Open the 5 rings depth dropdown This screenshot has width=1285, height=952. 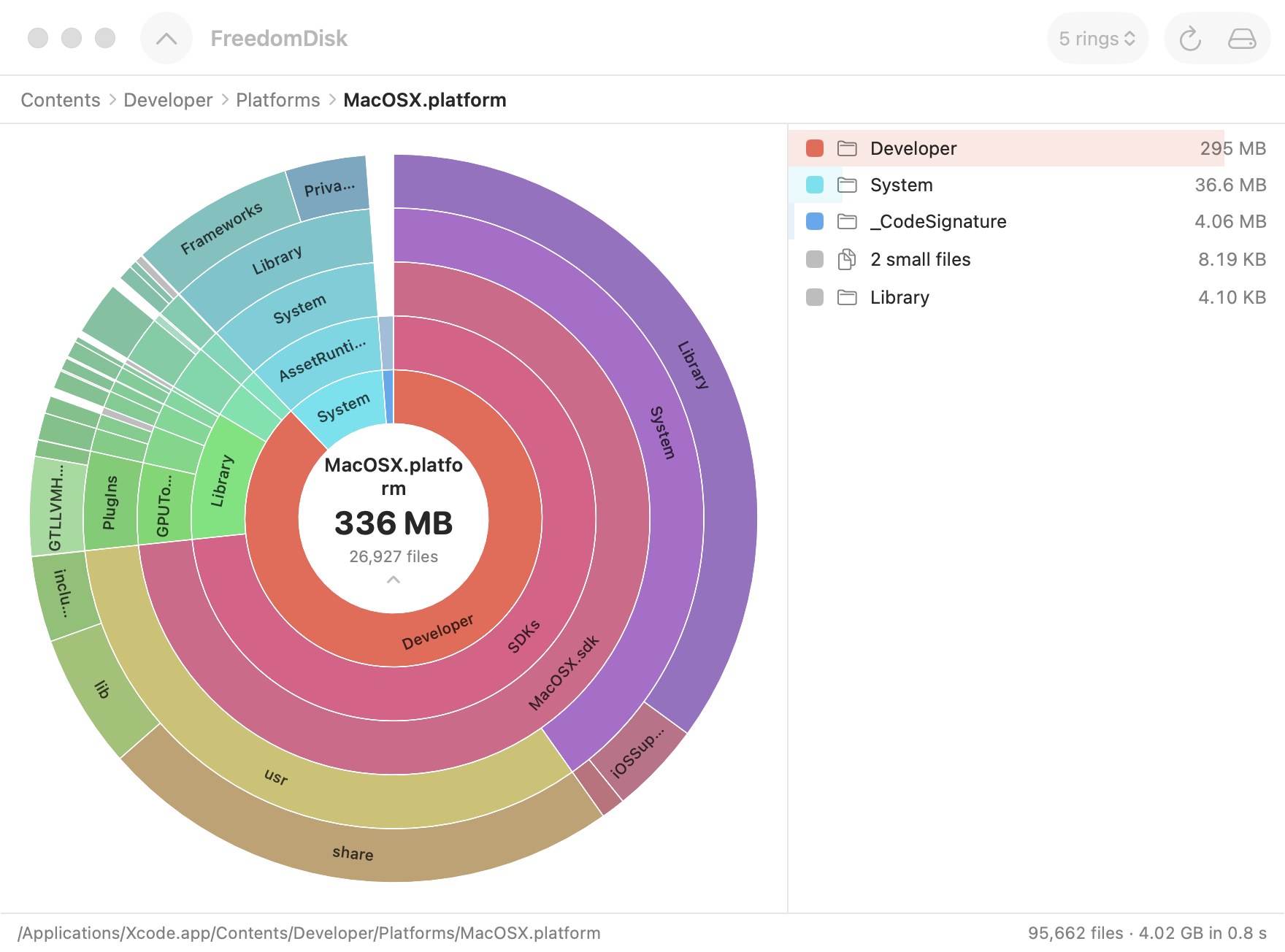[x=1097, y=39]
